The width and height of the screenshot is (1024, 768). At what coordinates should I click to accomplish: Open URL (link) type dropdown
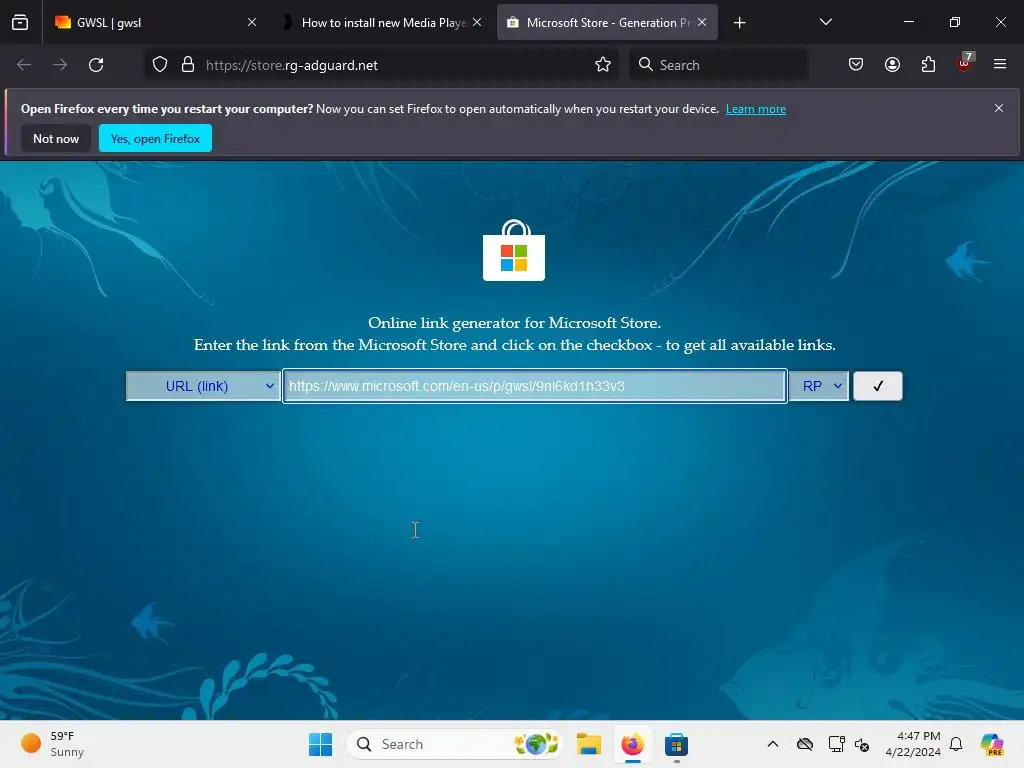[x=203, y=386]
